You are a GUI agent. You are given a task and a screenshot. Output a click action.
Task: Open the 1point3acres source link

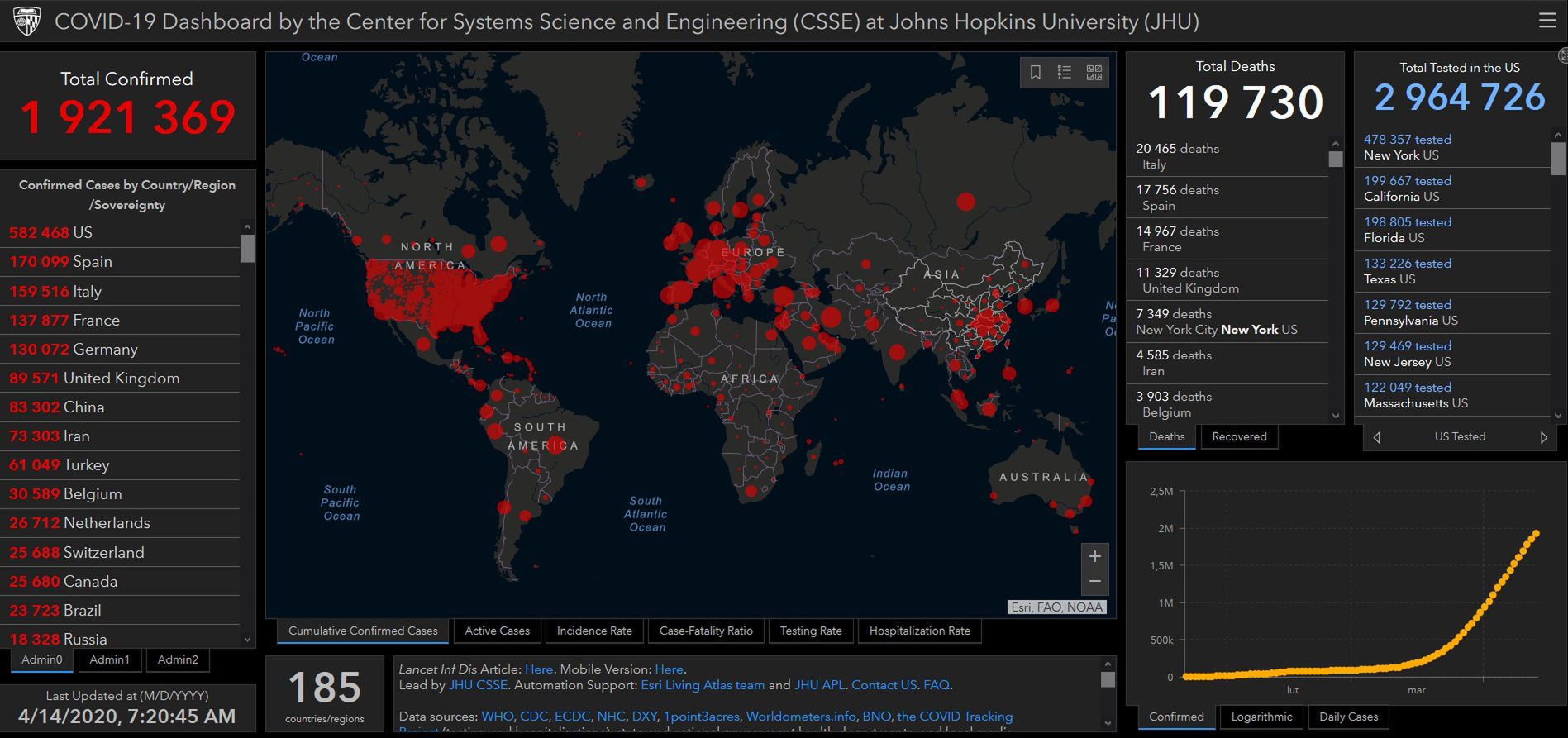tap(701, 717)
